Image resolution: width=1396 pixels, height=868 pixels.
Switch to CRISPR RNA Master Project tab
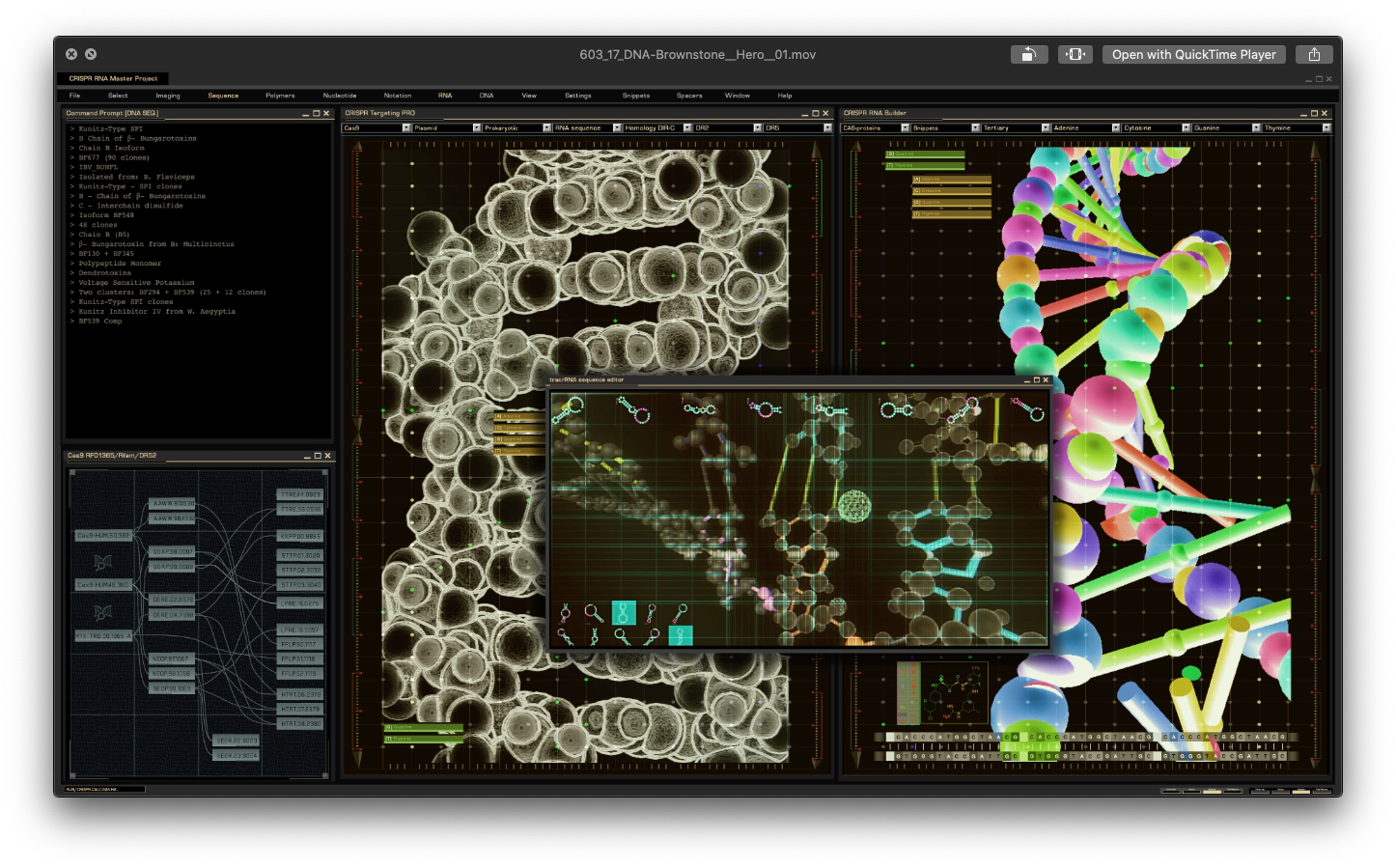113,78
